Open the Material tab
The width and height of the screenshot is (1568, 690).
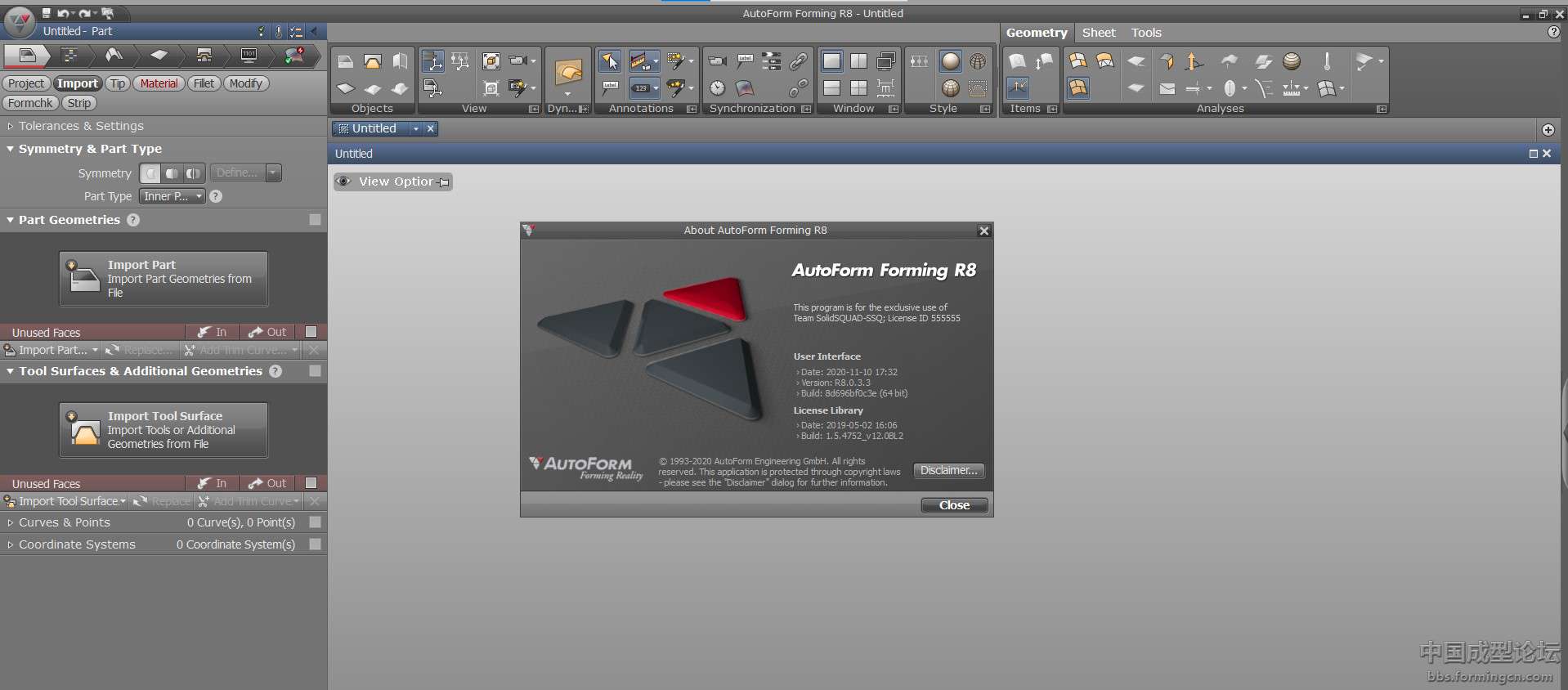[x=159, y=83]
